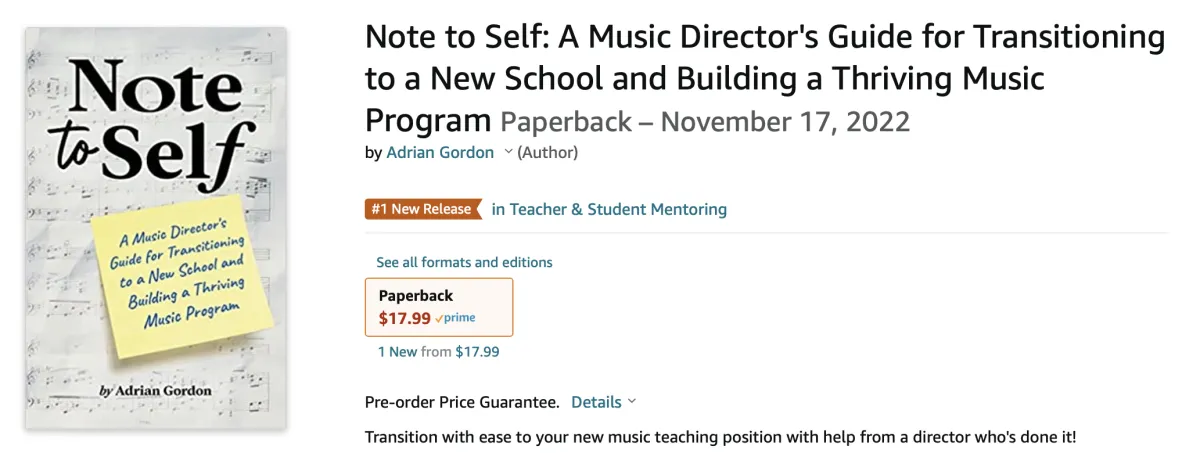Image resolution: width=1200 pixels, height=453 pixels.
Task: Click the (Author) label beside the name
Action: [547, 152]
